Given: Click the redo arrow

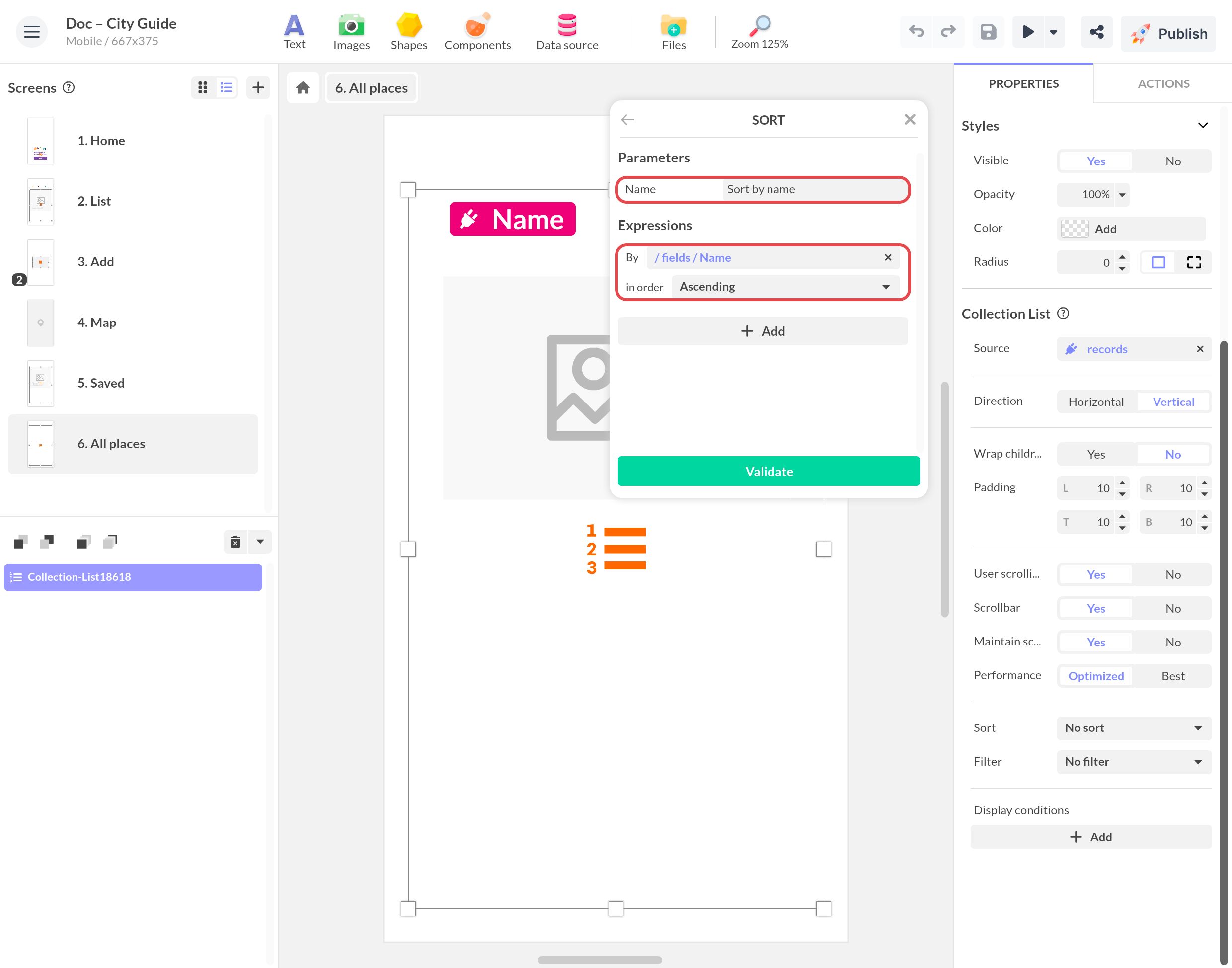Looking at the screenshot, I should click(x=948, y=32).
